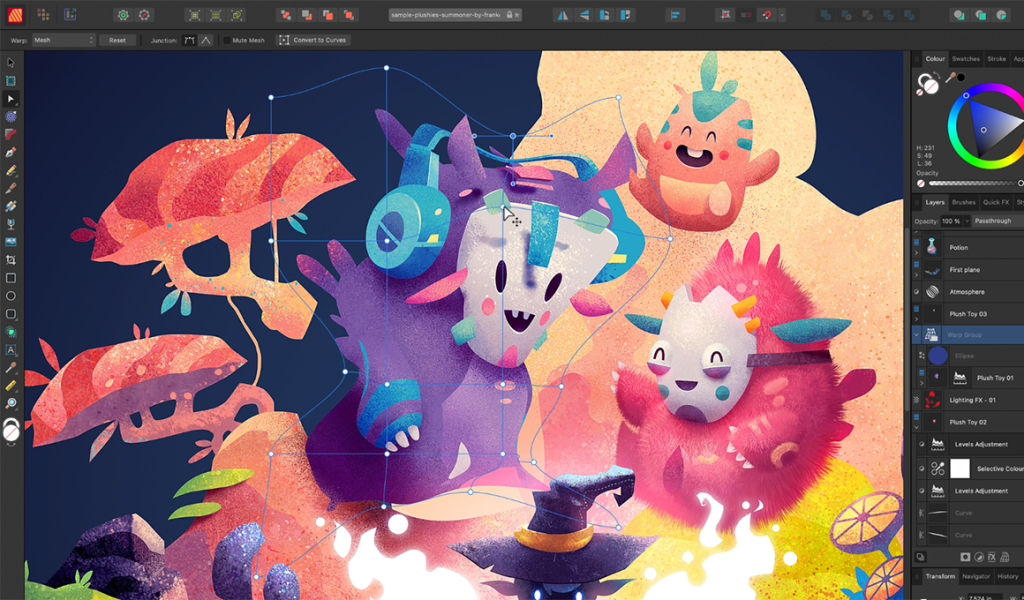Click the Convert to Curves button
Image resolution: width=1024 pixels, height=600 pixels.
click(313, 40)
